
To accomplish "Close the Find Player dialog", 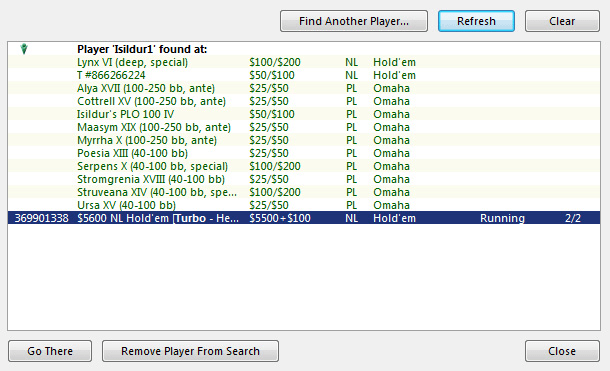I will 562,351.
